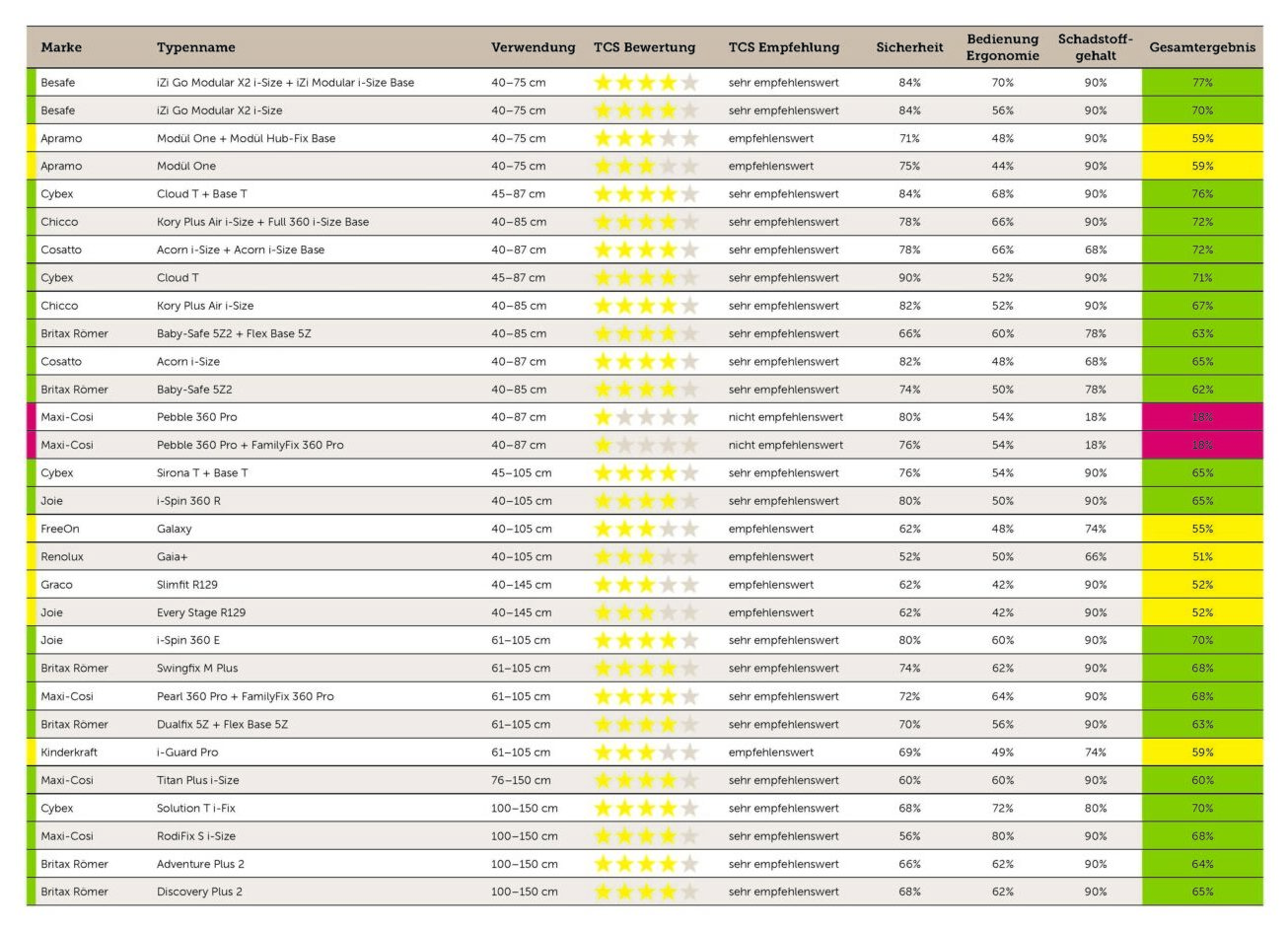Click the 'Kory Plus Air i-Size + Full 360 i-Size Base' cell
The image size is (1288, 929).
pos(262,222)
